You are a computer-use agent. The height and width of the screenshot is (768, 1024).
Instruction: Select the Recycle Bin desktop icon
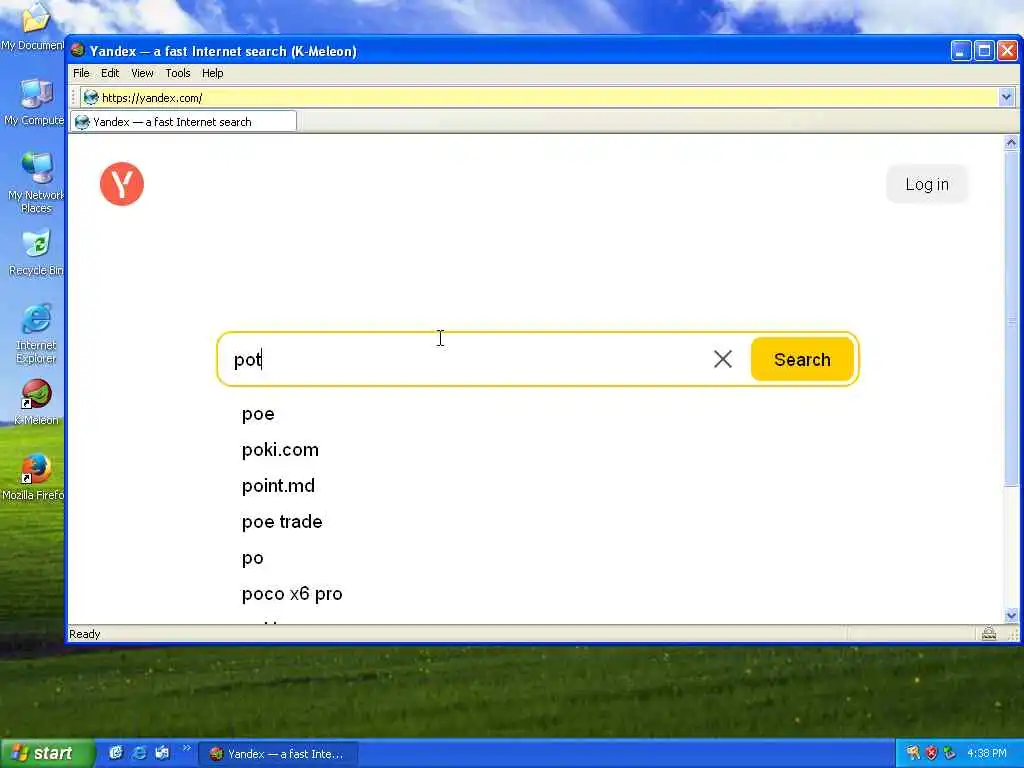click(35, 253)
